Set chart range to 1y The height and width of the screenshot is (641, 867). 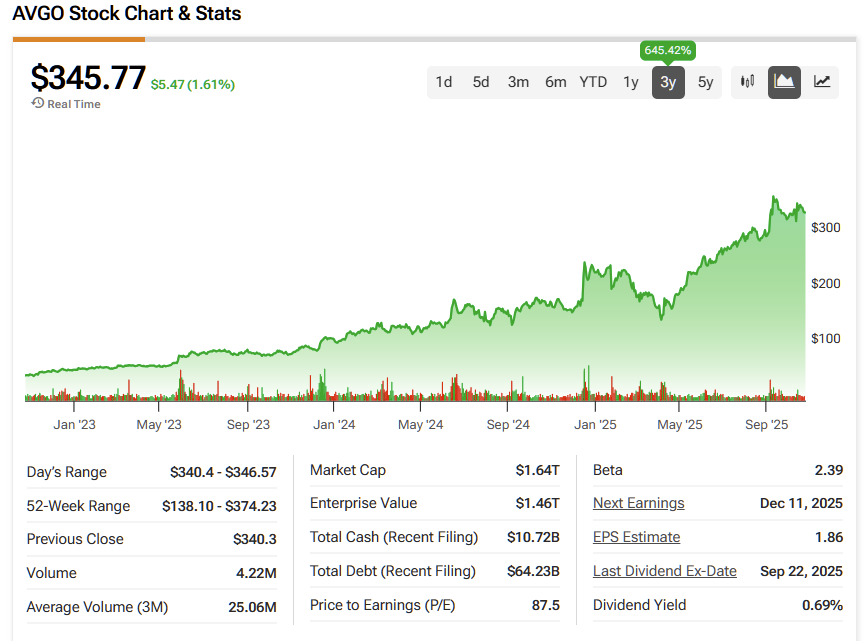click(x=630, y=82)
